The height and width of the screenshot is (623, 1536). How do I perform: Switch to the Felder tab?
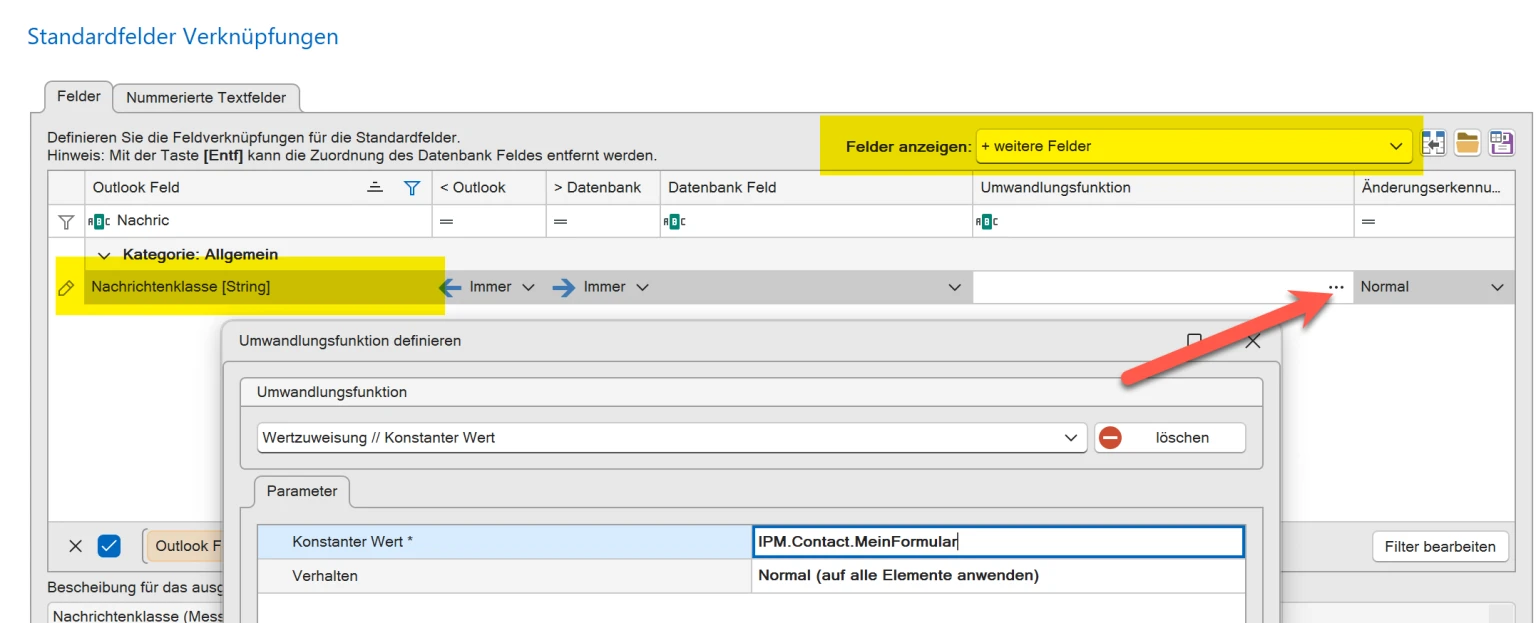(79, 97)
